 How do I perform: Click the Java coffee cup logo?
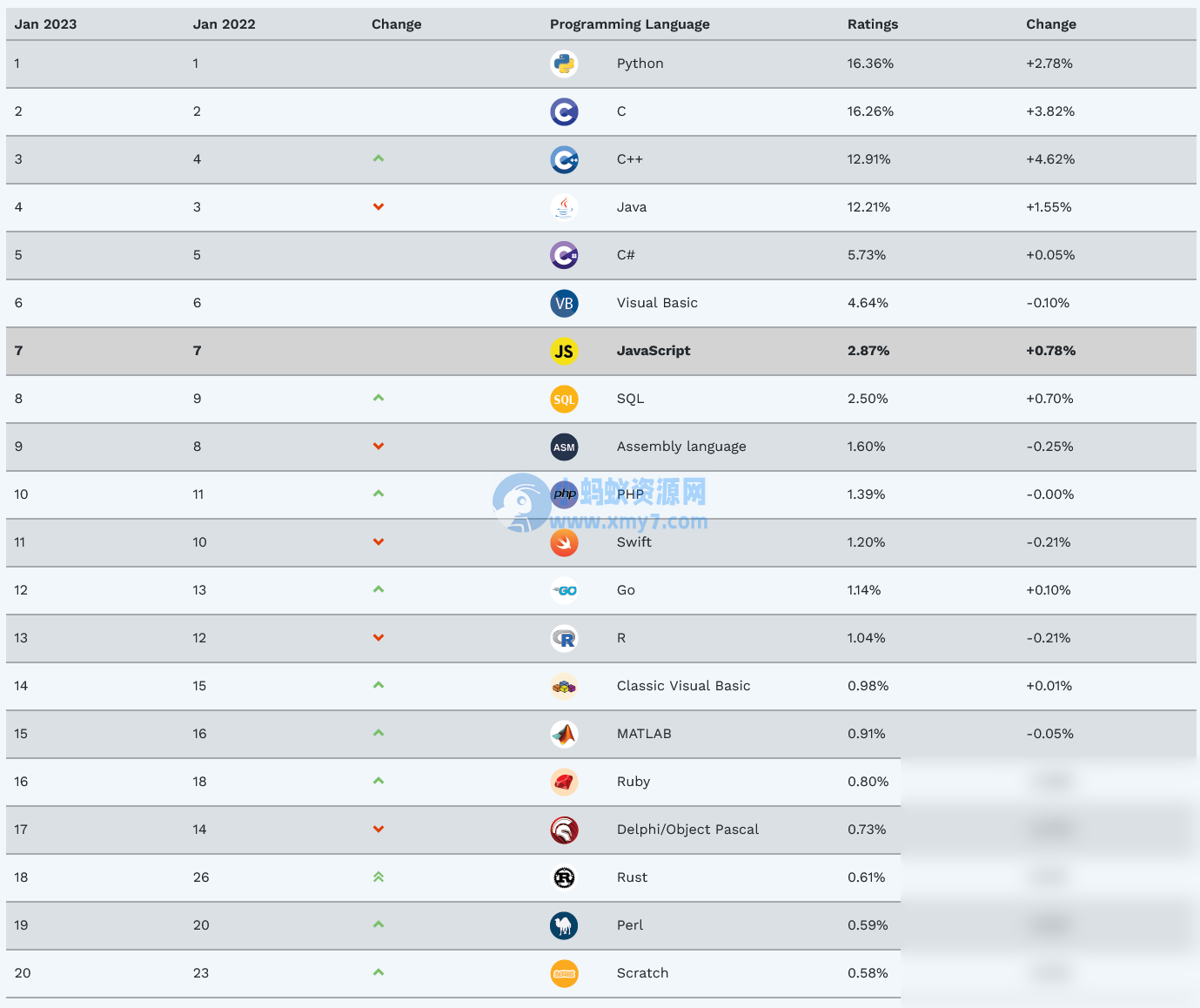point(564,207)
